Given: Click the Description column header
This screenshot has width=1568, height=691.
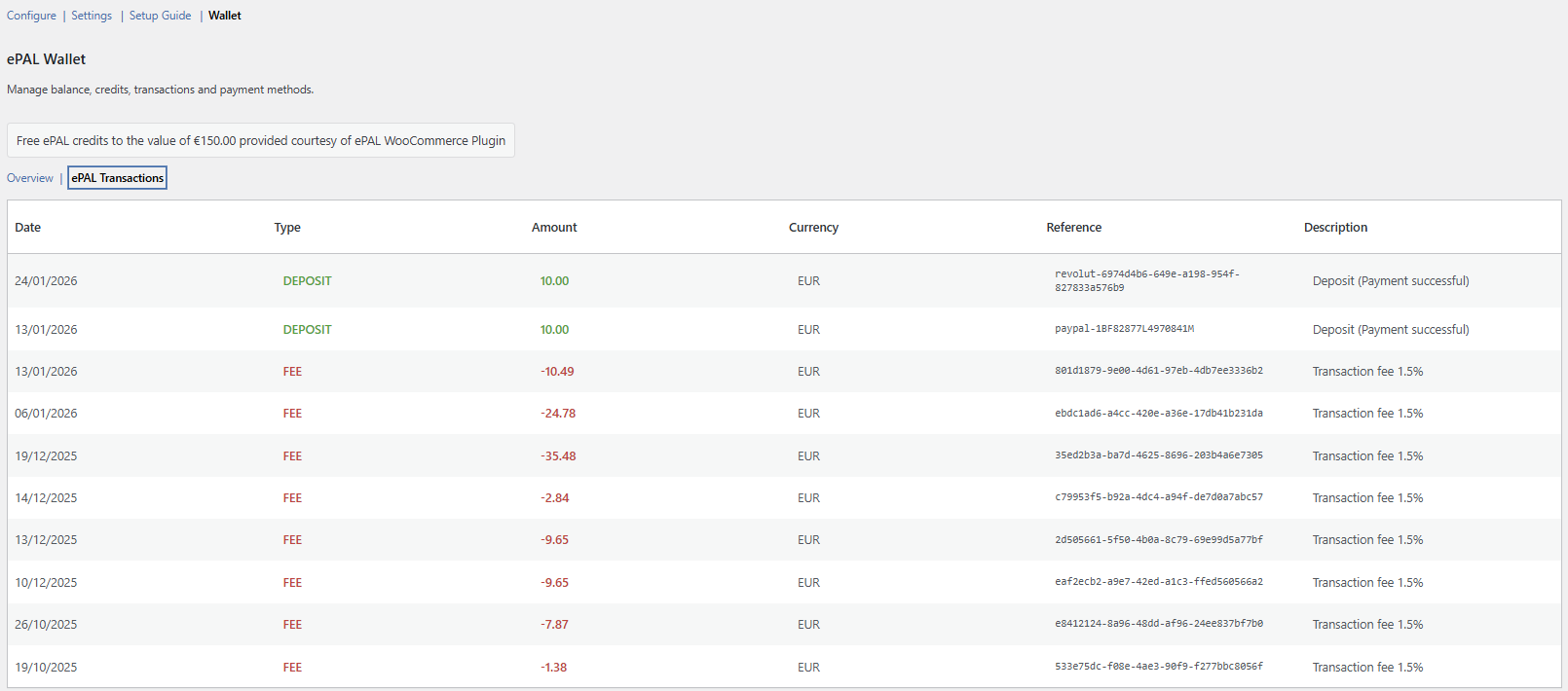Looking at the screenshot, I should point(1335,228).
